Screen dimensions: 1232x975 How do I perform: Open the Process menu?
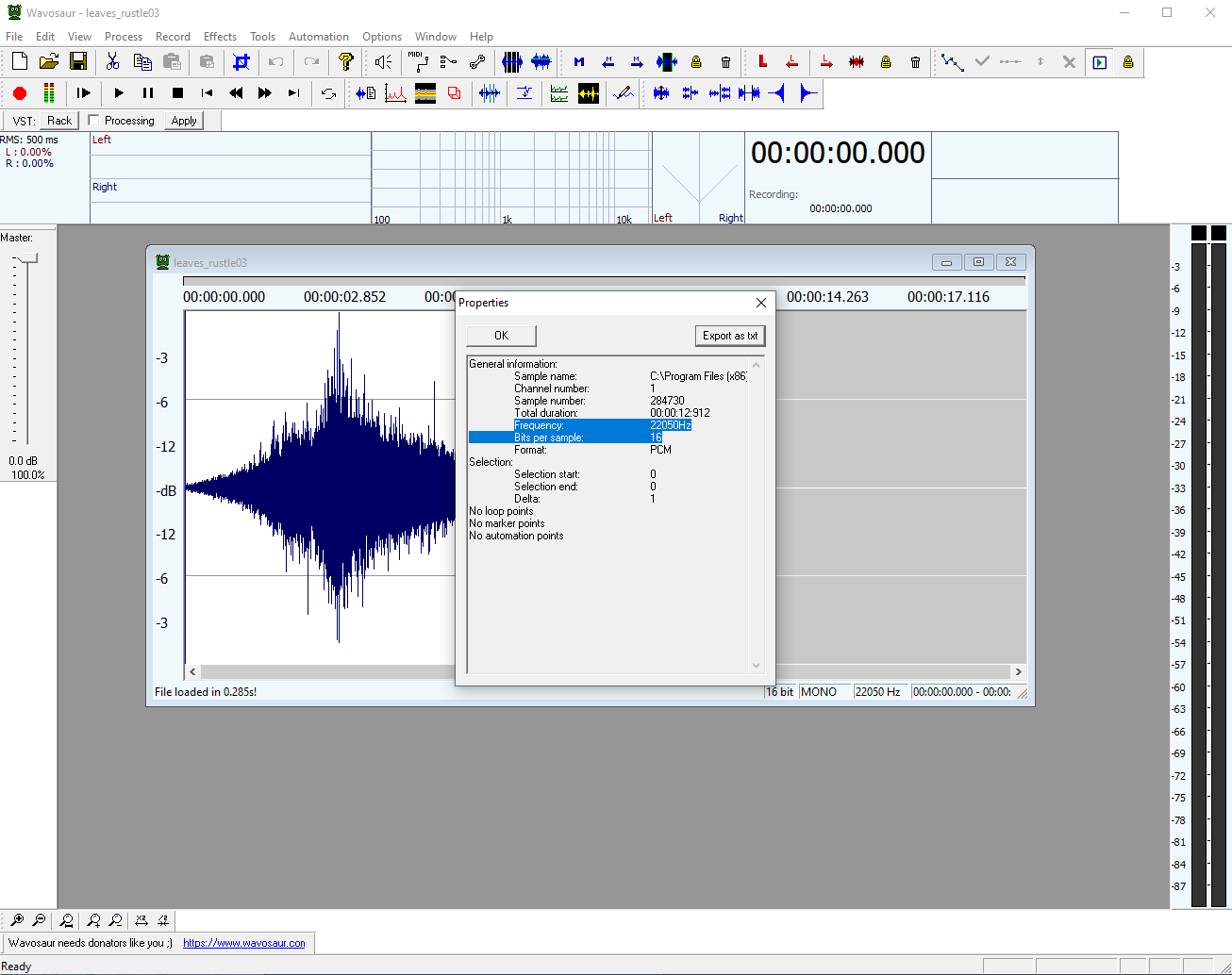pyautogui.click(x=124, y=37)
